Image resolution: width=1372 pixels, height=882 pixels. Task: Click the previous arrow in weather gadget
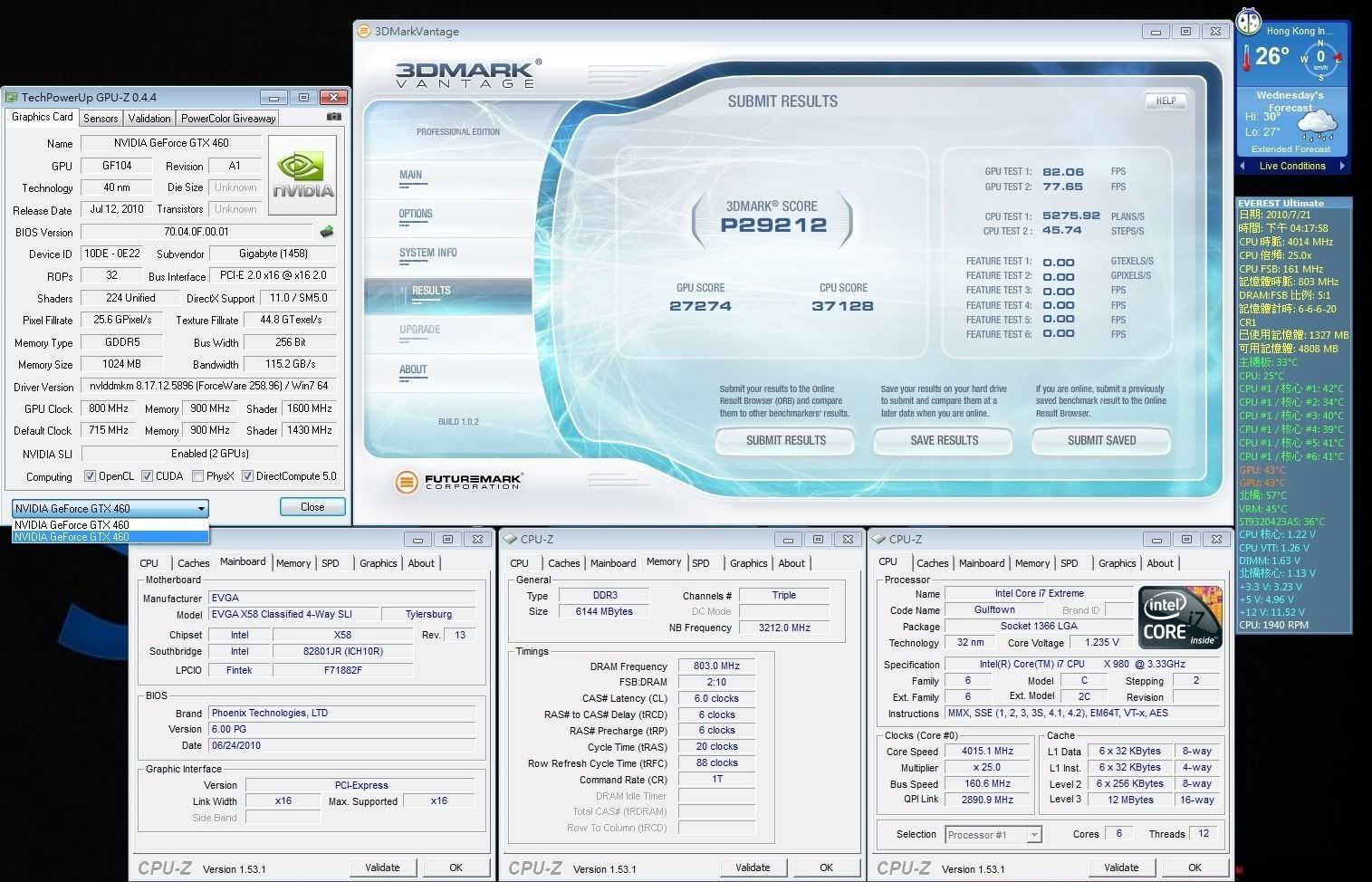click(1242, 166)
